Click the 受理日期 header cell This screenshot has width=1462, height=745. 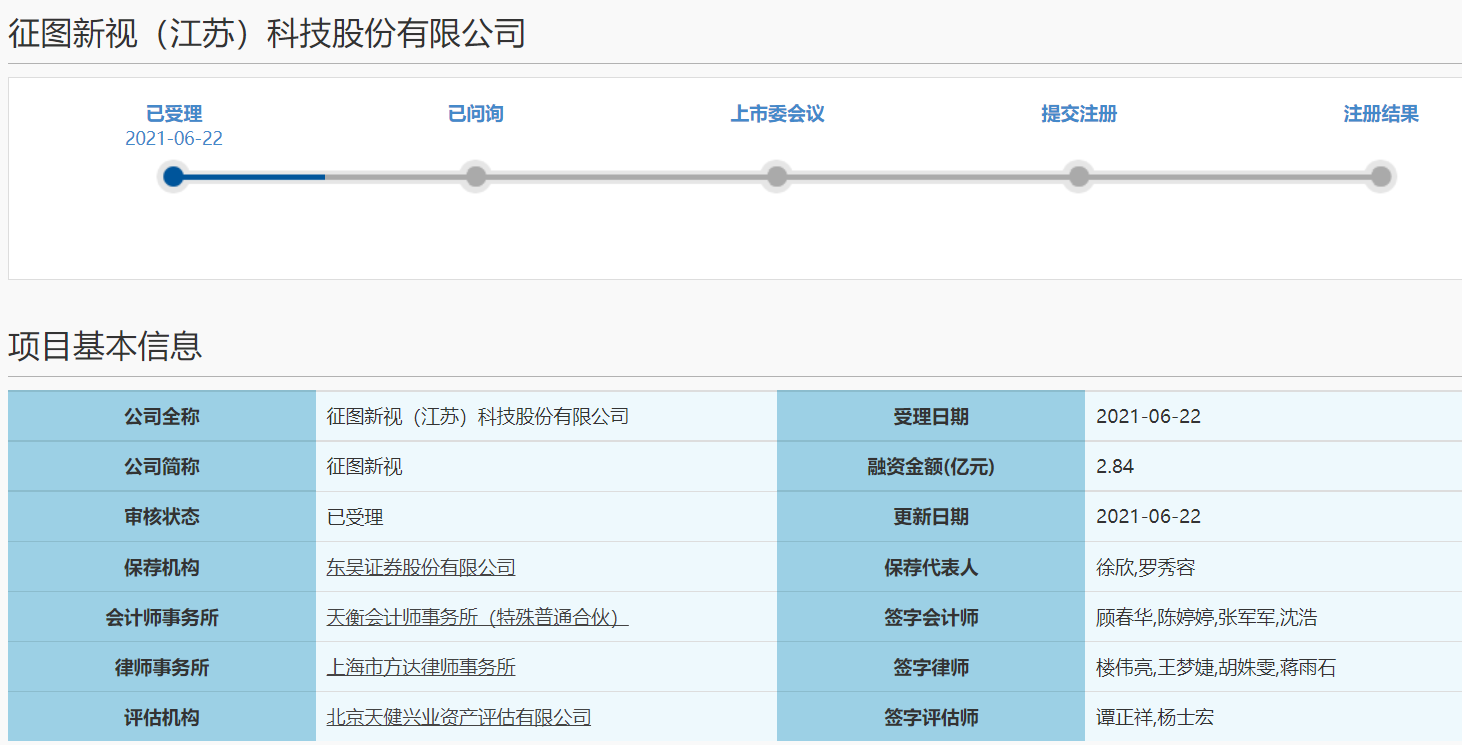click(931, 417)
